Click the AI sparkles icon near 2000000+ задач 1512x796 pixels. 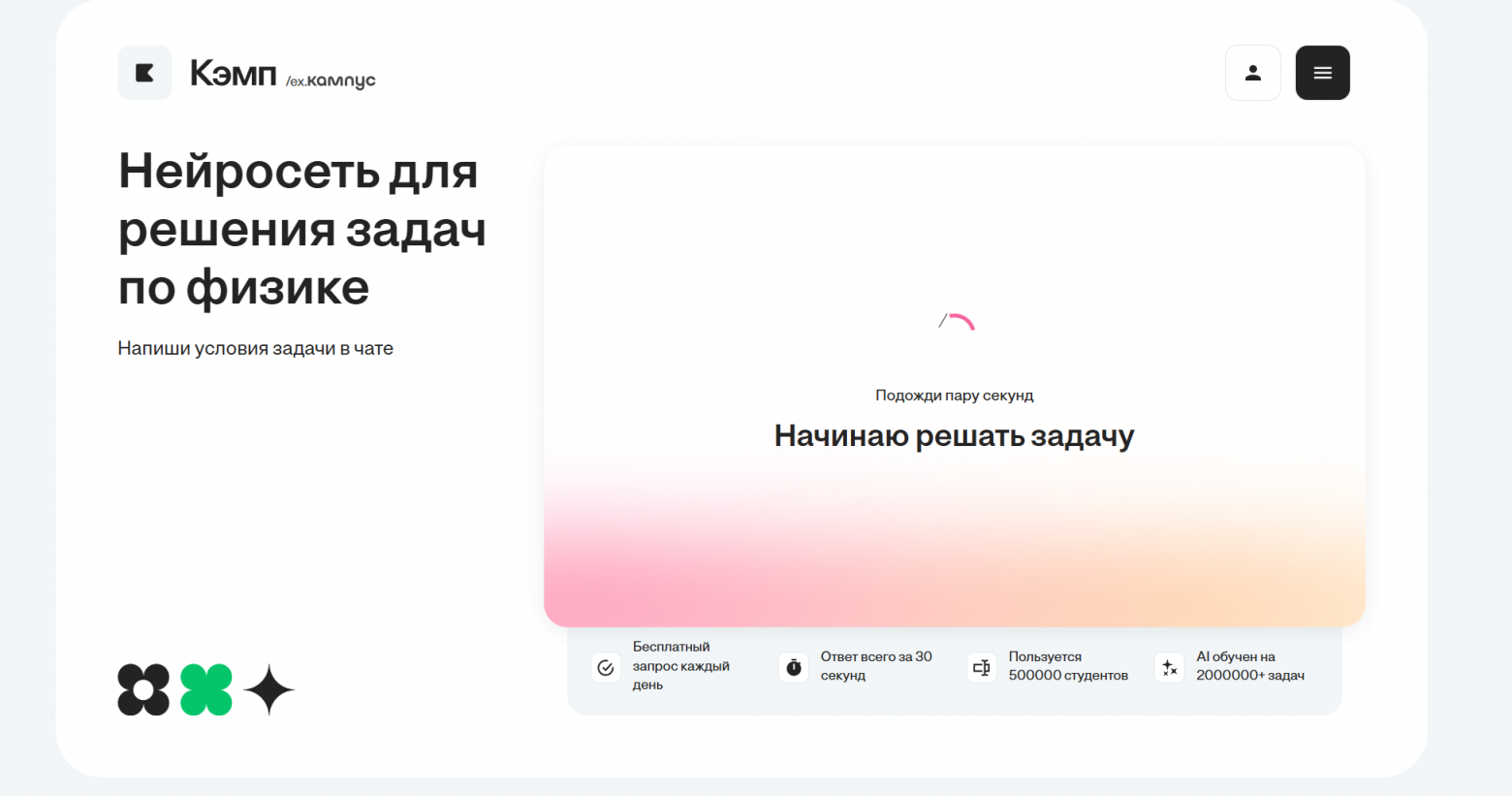(x=1169, y=667)
